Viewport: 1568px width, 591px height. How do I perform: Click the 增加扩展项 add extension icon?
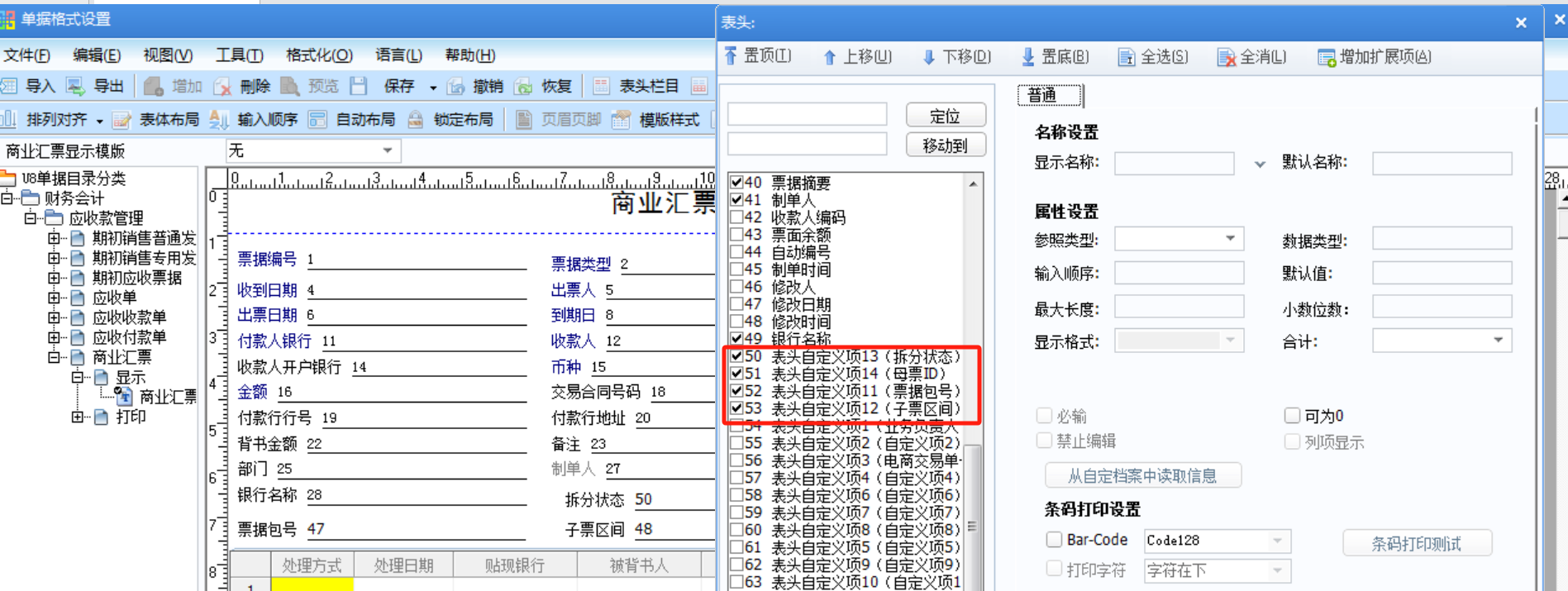click(1326, 57)
